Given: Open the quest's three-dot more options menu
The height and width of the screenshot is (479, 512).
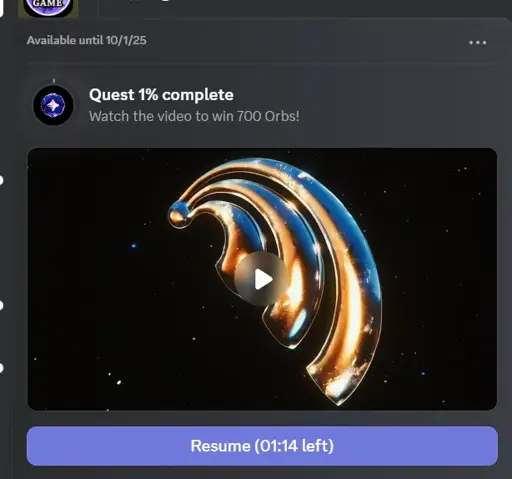Looking at the screenshot, I should 477,43.
